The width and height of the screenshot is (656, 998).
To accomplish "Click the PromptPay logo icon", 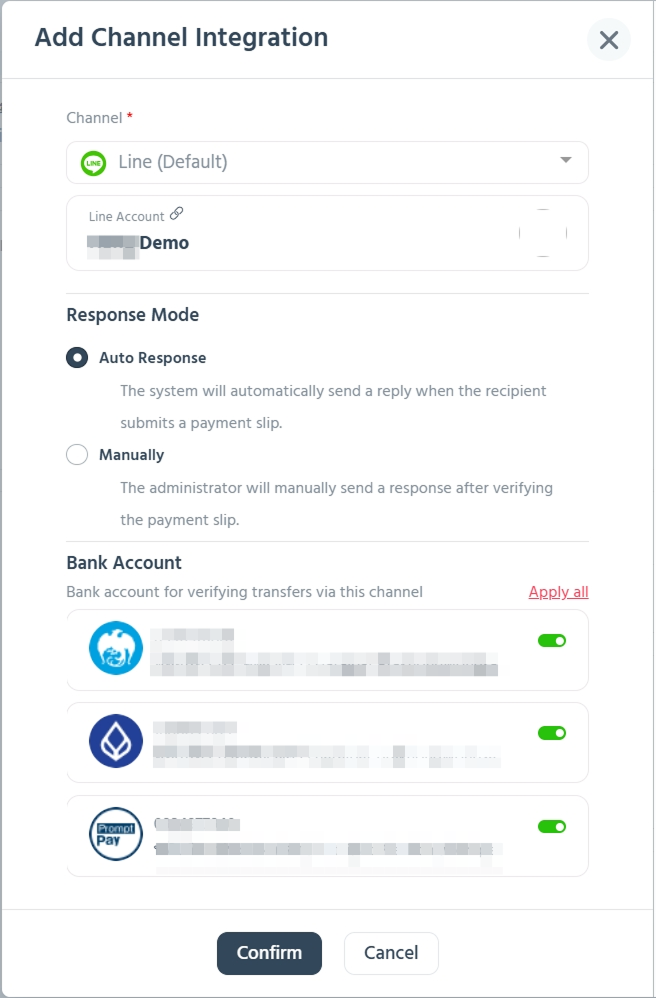I will tap(116, 834).
